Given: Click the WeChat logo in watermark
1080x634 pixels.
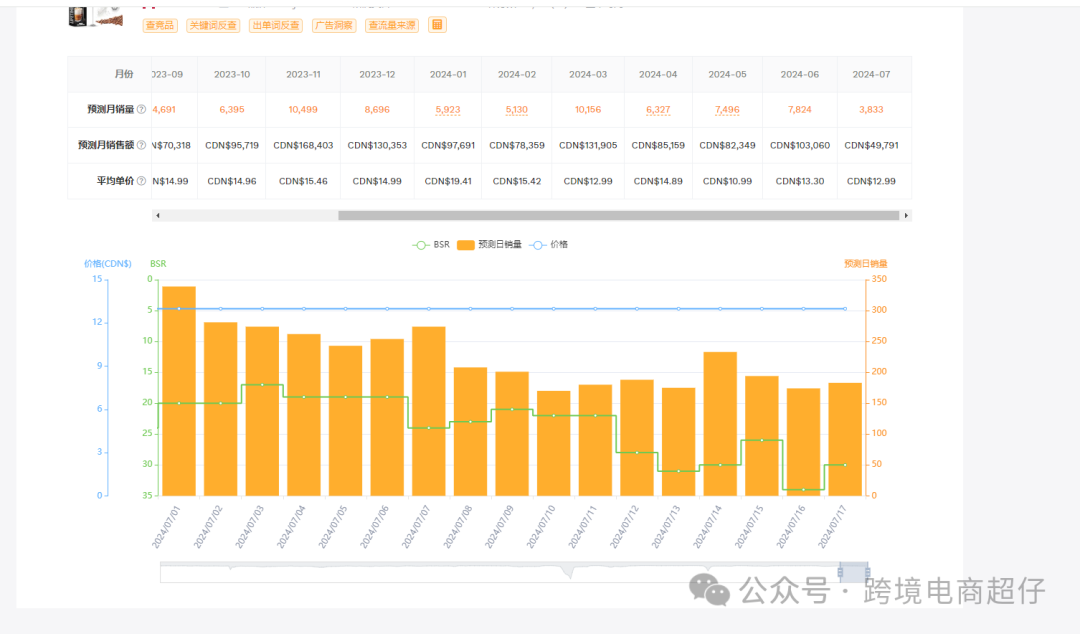Looking at the screenshot, I should (x=716, y=590).
